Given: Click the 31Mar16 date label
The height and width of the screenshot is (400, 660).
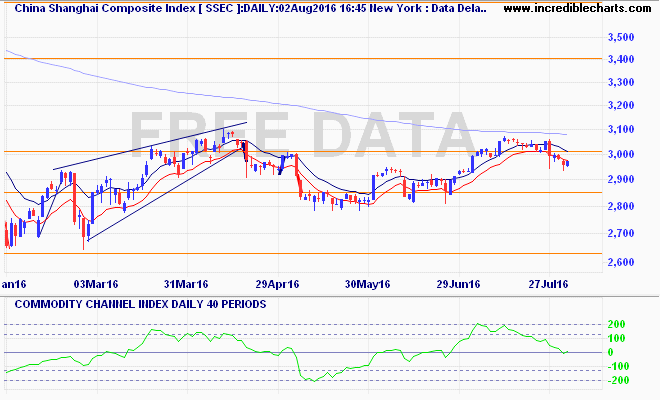Looking at the screenshot, I should pos(186,284).
